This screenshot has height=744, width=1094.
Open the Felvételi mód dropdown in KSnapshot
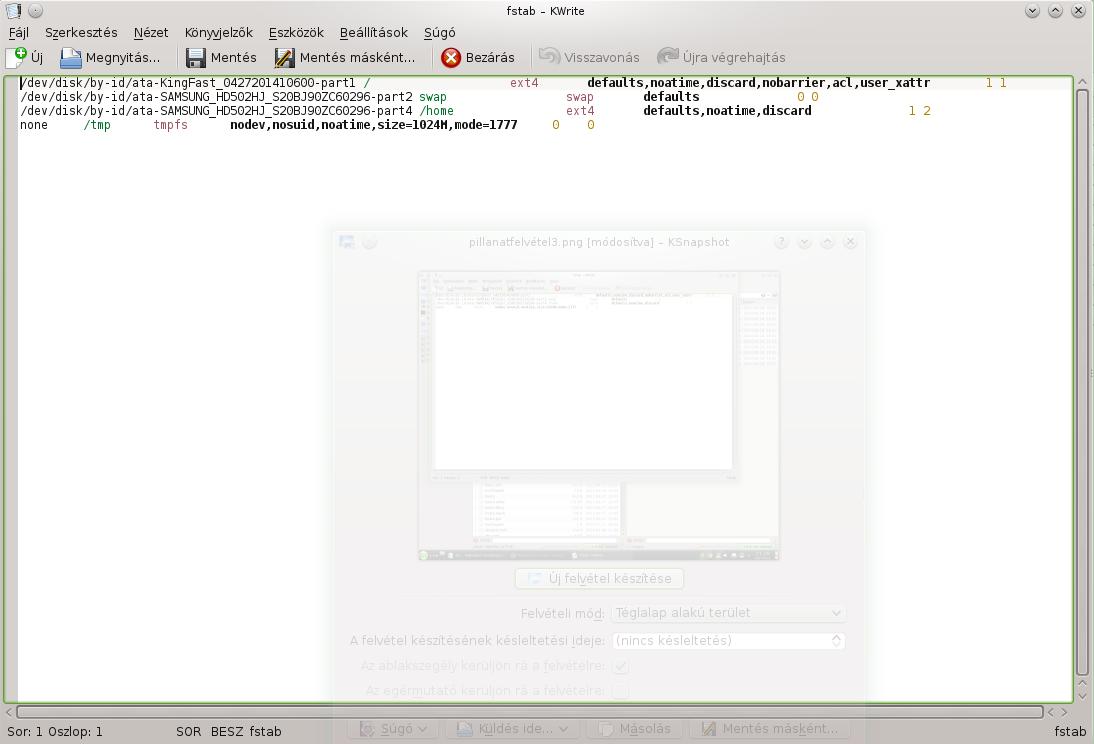[x=728, y=613]
